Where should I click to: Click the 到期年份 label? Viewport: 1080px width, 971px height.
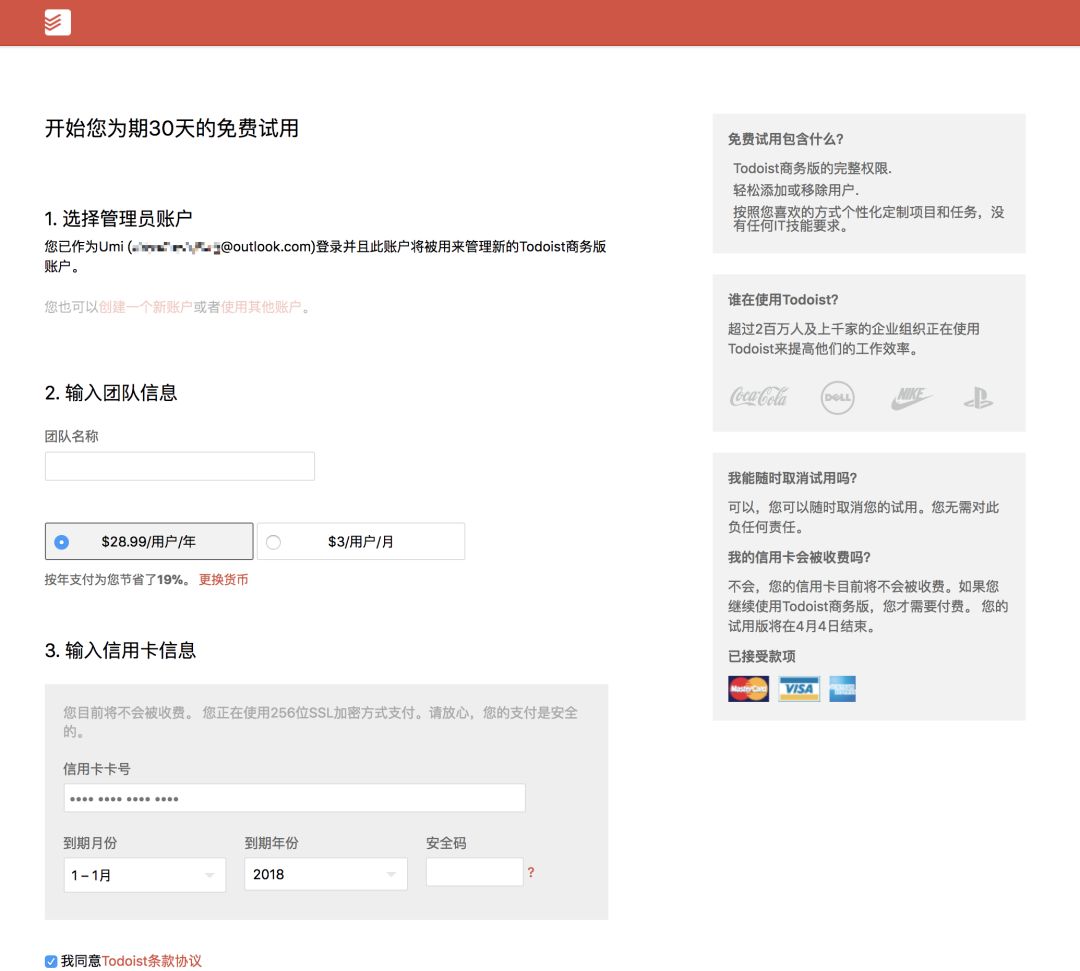(x=271, y=843)
